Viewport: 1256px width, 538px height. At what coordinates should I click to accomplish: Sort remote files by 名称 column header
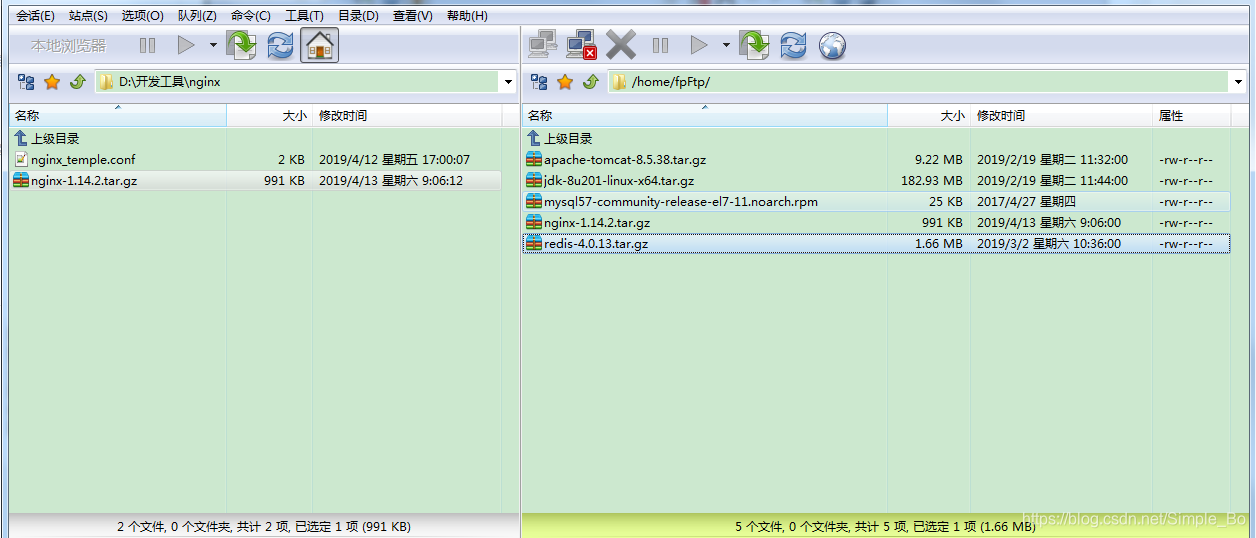coord(705,116)
